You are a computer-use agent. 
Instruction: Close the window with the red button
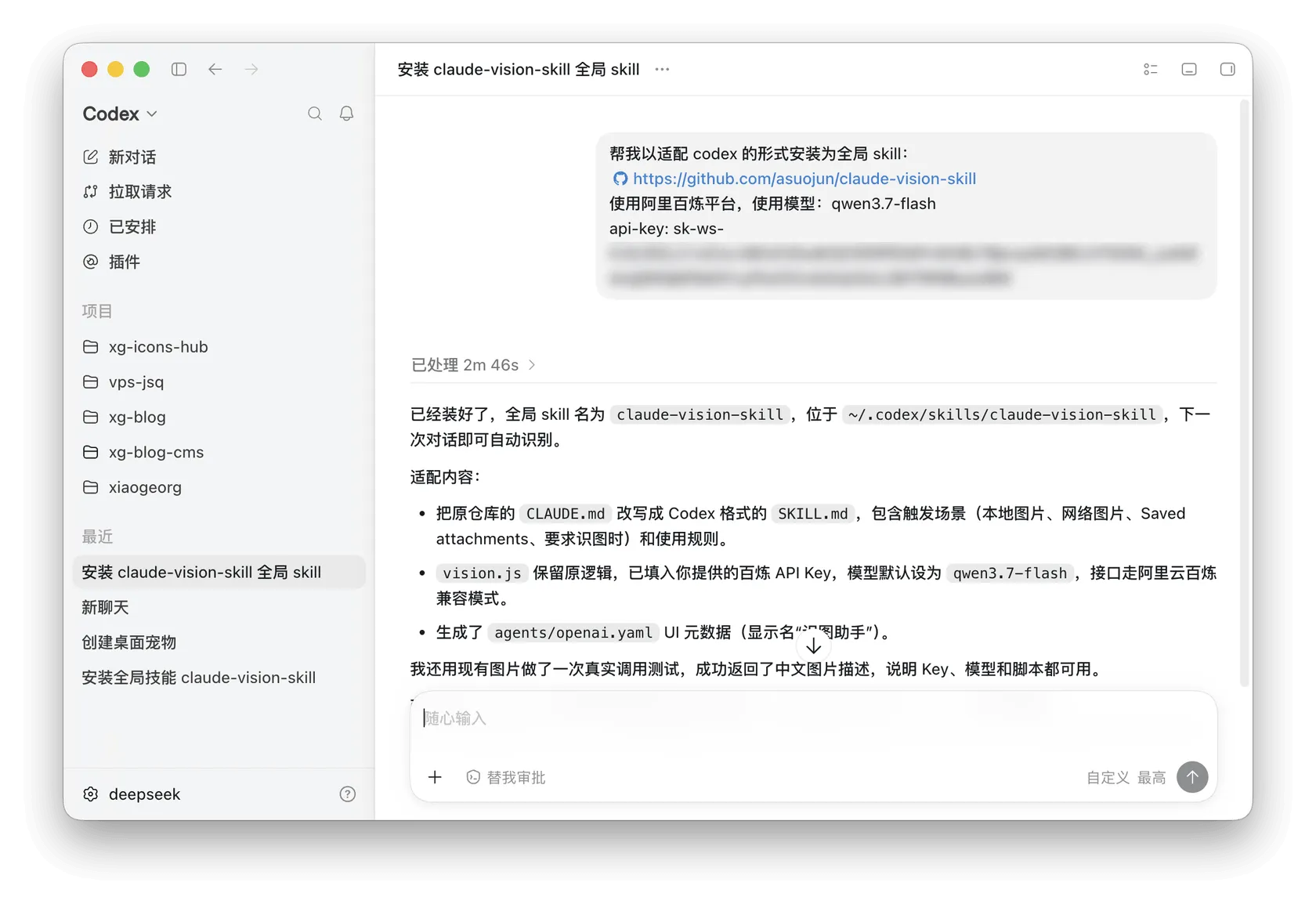[89, 69]
